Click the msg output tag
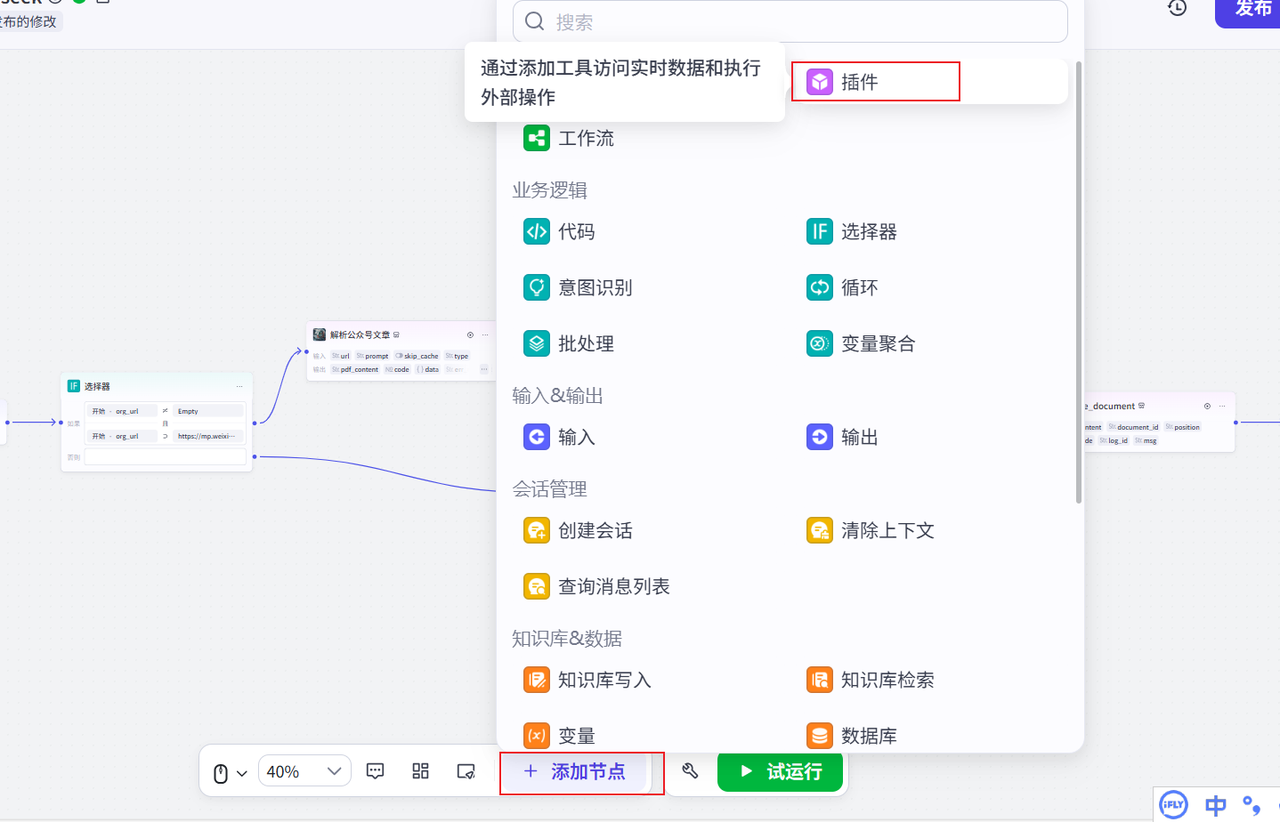The image size is (1280, 822). point(1146,440)
